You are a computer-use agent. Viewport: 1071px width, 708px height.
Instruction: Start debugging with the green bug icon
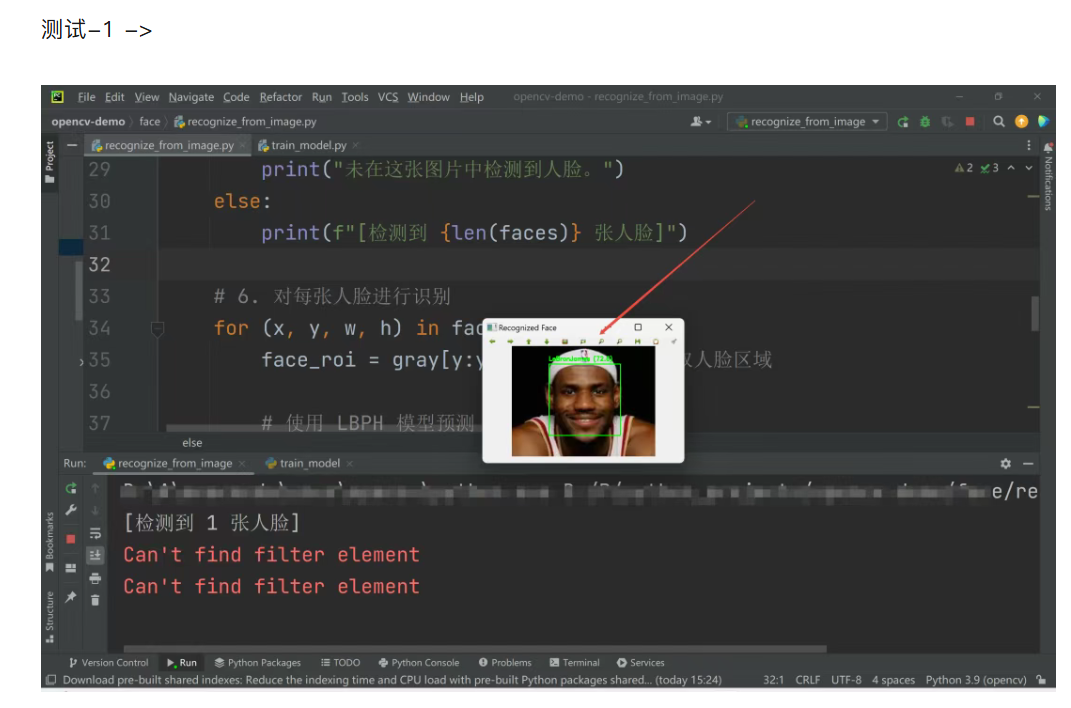925,122
